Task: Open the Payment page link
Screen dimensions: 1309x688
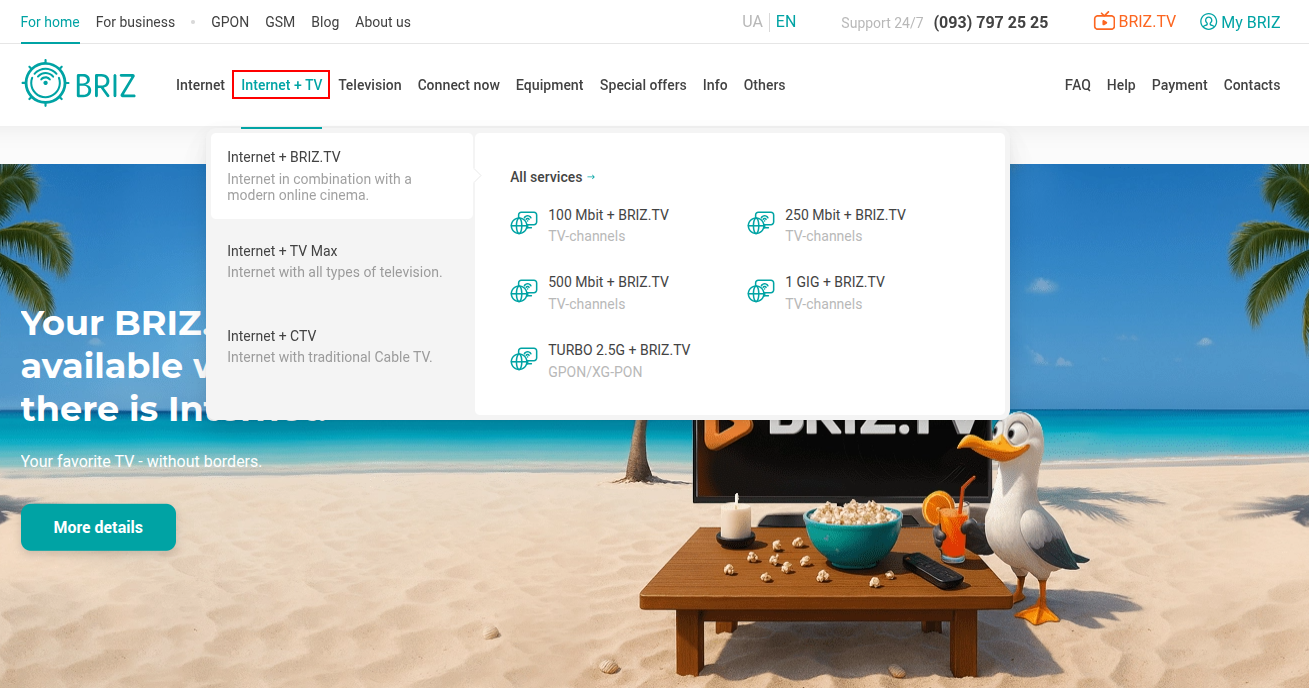Action: (x=1179, y=85)
